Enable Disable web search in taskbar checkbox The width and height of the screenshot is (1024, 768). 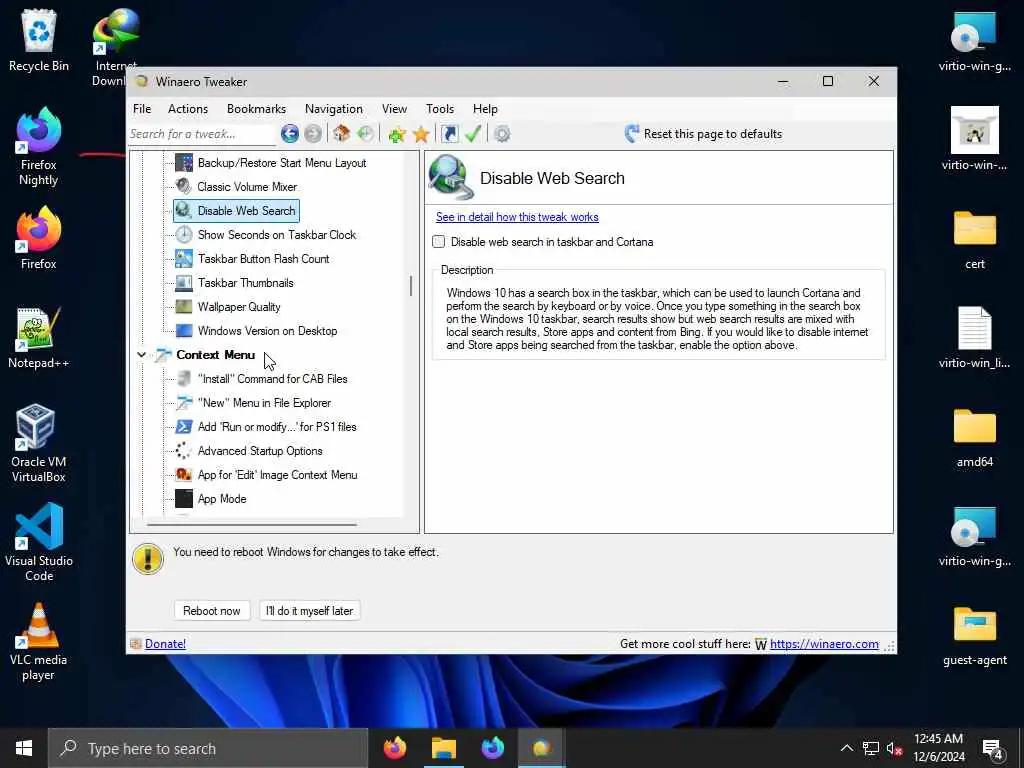pos(439,242)
